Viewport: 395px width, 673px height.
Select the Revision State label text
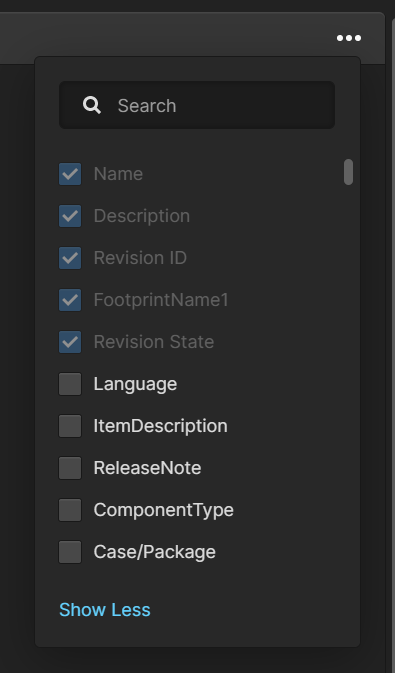coord(154,342)
